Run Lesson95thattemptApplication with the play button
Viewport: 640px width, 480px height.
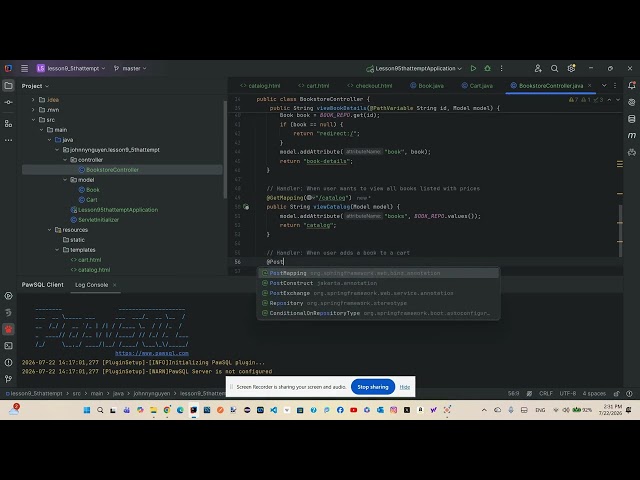[473, 69]
